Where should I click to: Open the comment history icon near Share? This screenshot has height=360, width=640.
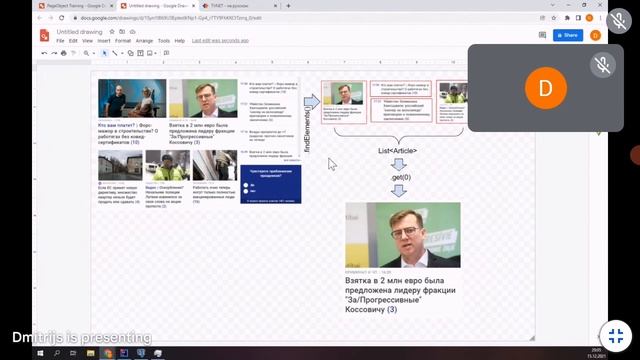(x=542, y=35)
